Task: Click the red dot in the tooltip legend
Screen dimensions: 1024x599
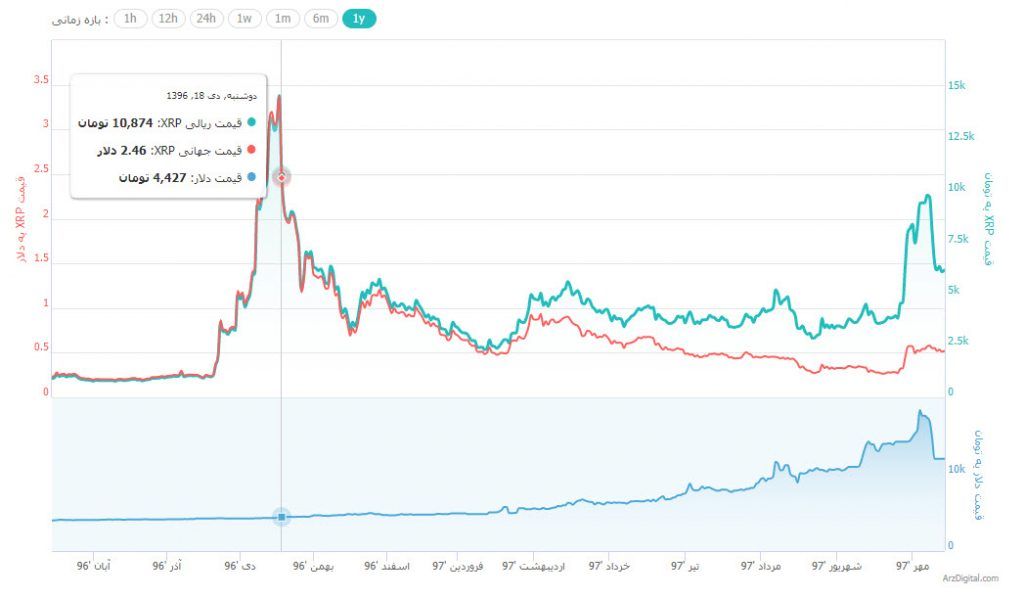Action: pos(251,150)
